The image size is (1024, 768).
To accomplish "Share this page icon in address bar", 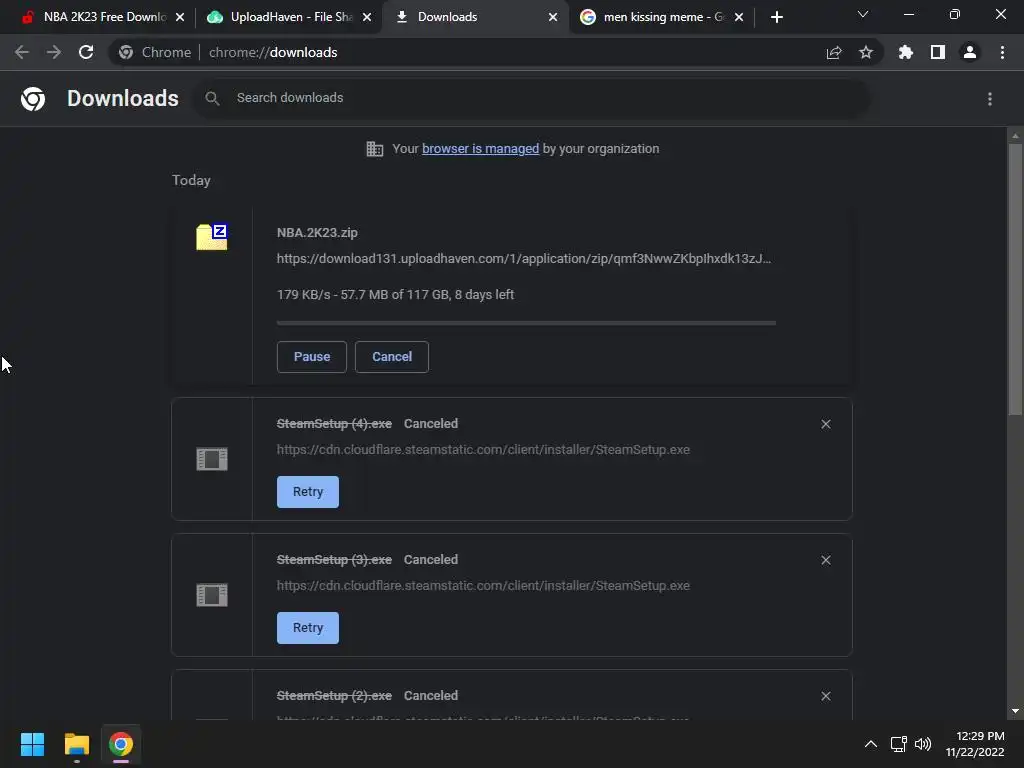I will pos(834,52).
